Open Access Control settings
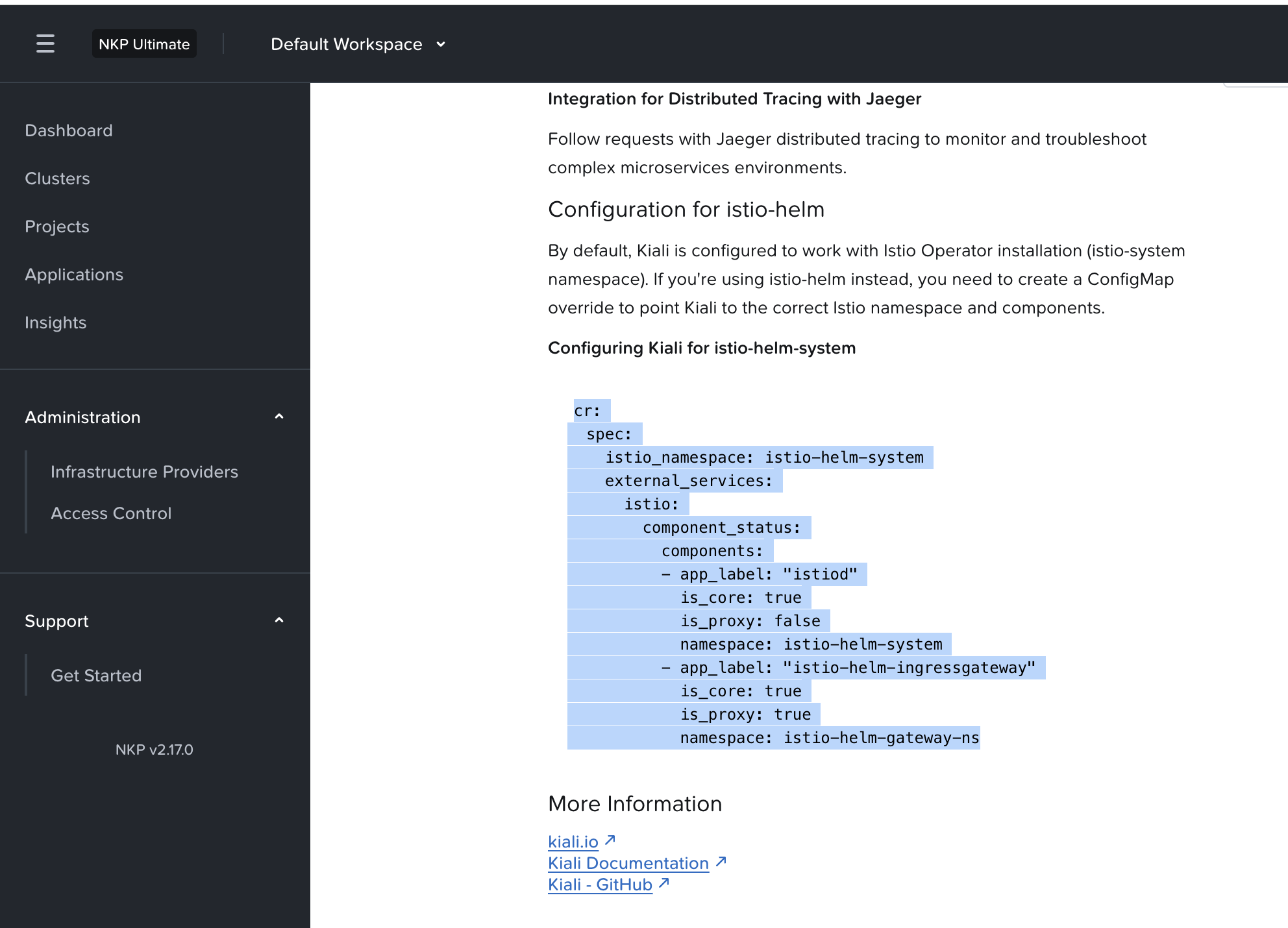Image resolution: width=1288 pixels, height=928 pixels. pos(111,513)
